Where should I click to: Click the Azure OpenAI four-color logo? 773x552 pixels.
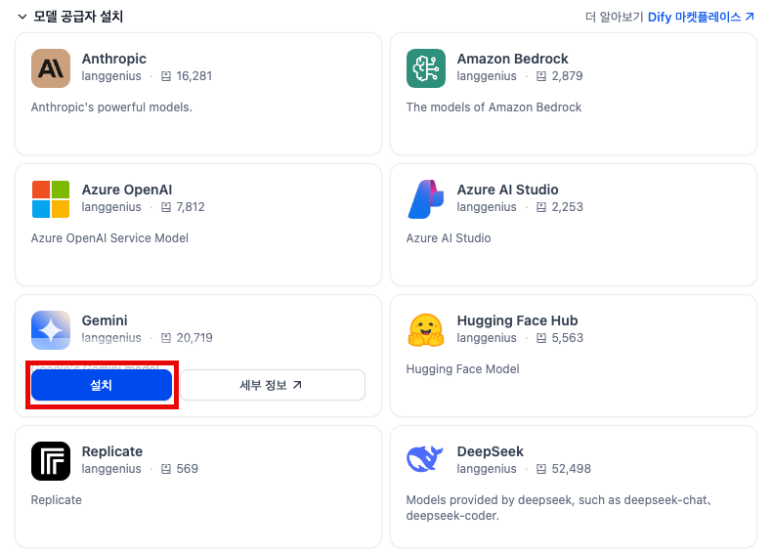[51, 199]
